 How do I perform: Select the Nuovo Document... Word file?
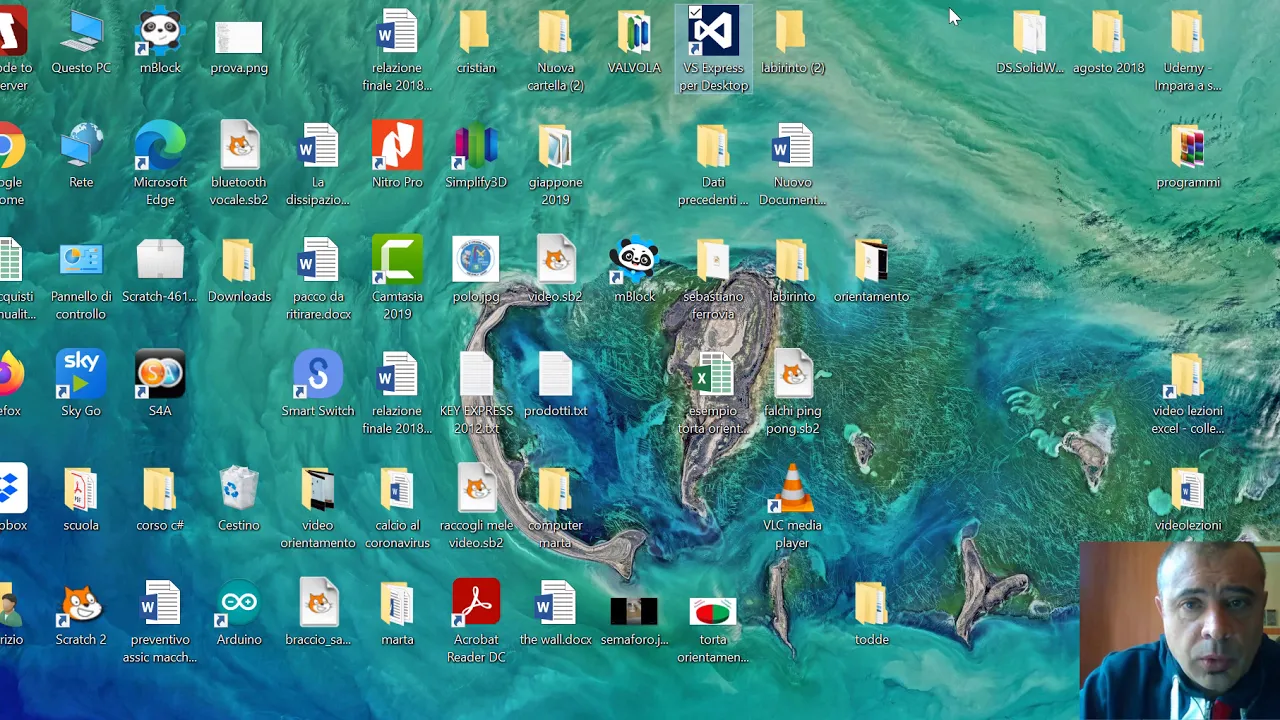793,164
